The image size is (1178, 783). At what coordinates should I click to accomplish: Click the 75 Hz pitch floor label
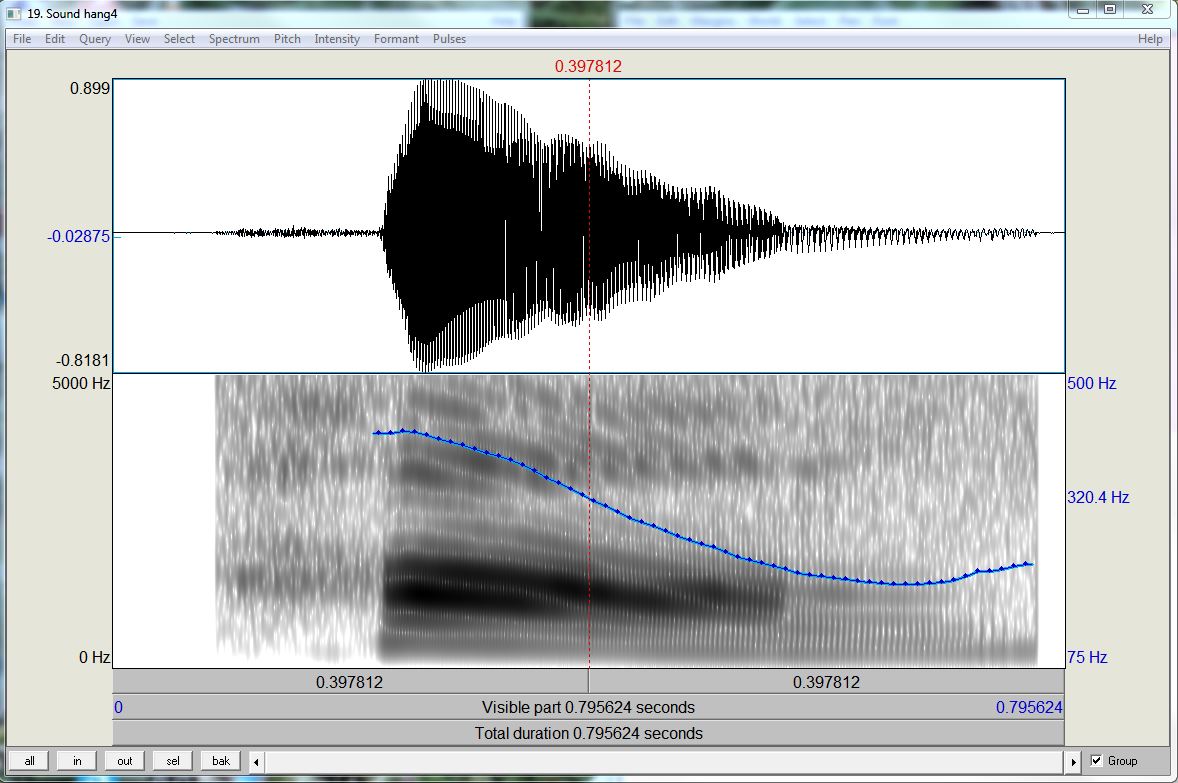pyautogui.click(x=1087, y=658)
